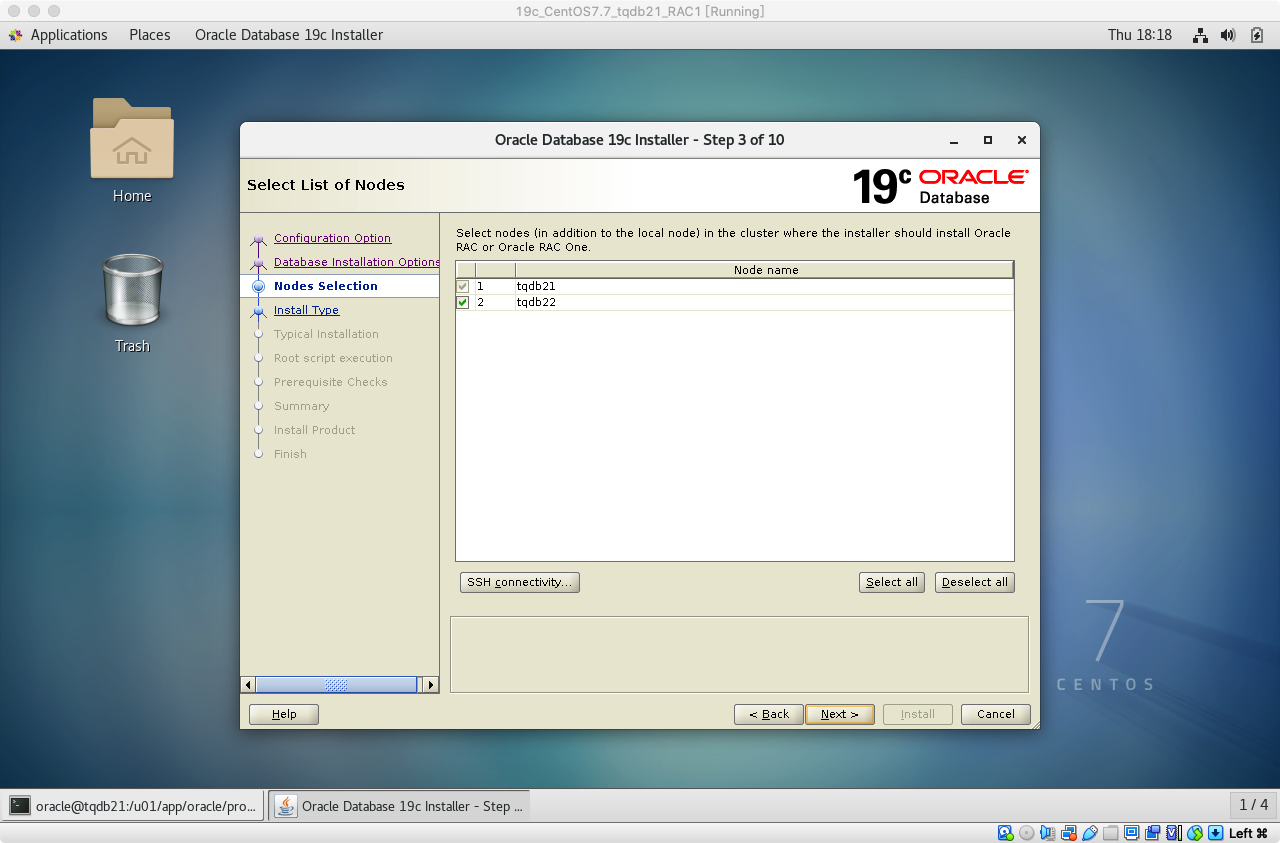
Task: Click the network status icon in top panel
Action: point(1200,35)
